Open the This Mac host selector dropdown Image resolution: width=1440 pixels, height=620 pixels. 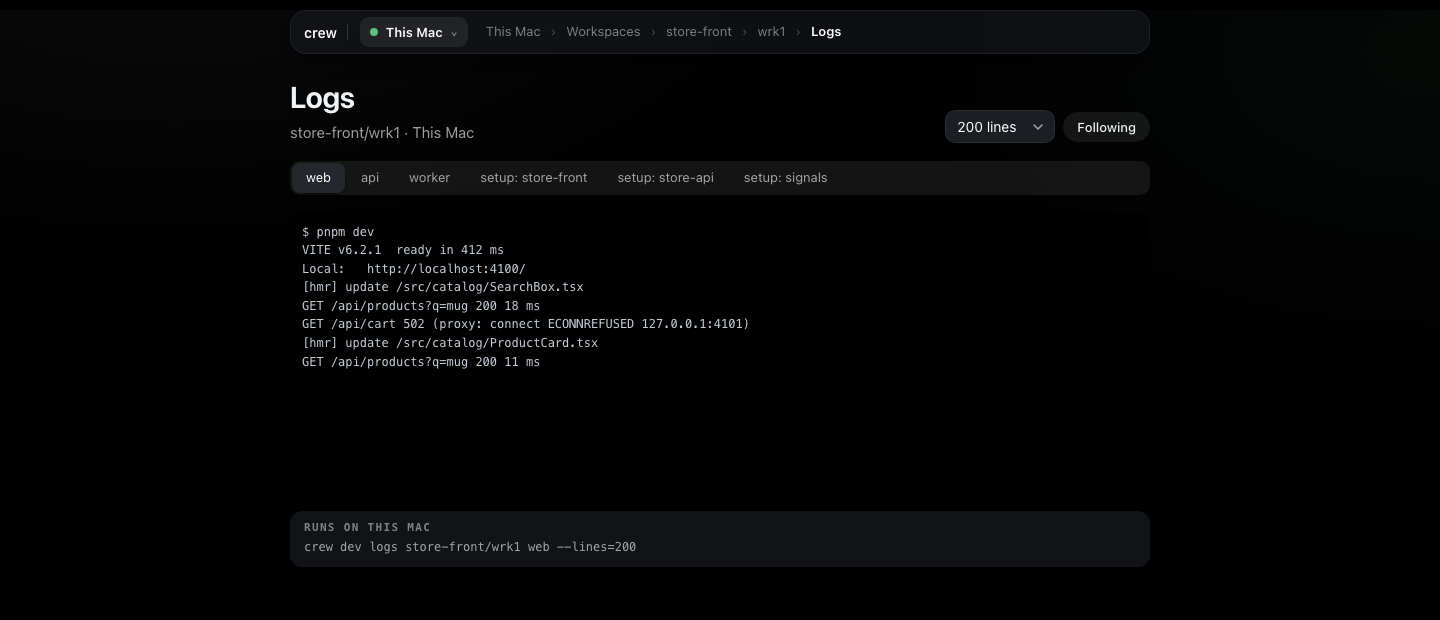414,32
